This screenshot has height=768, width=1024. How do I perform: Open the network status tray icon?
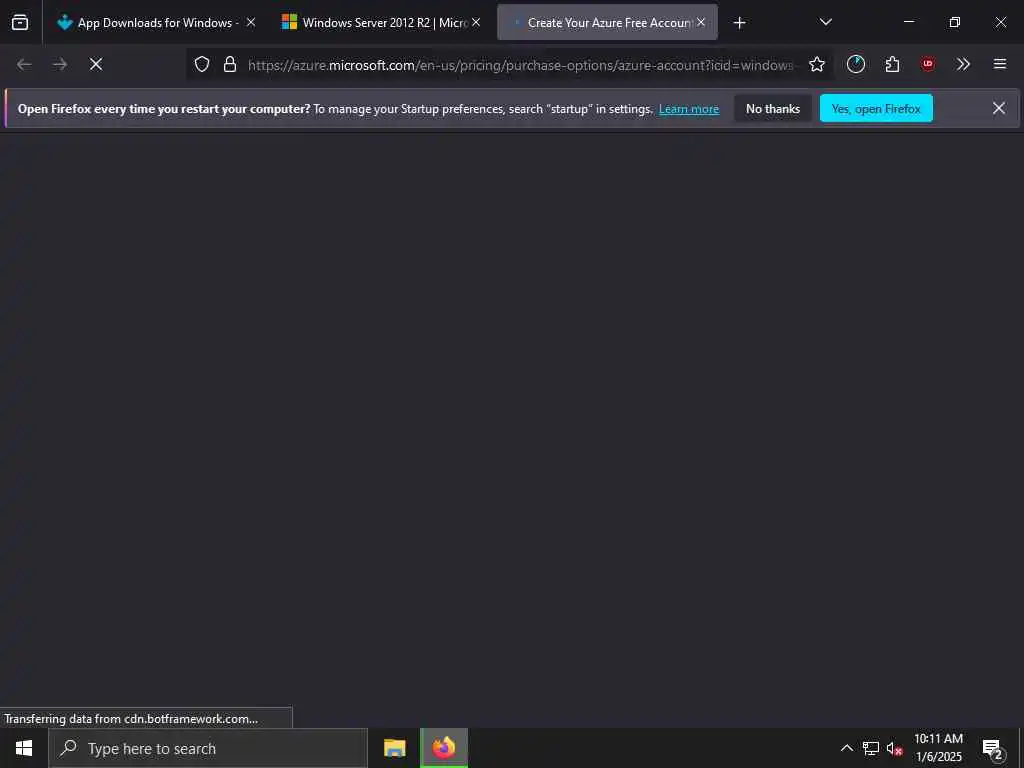(x=871, y=748)
